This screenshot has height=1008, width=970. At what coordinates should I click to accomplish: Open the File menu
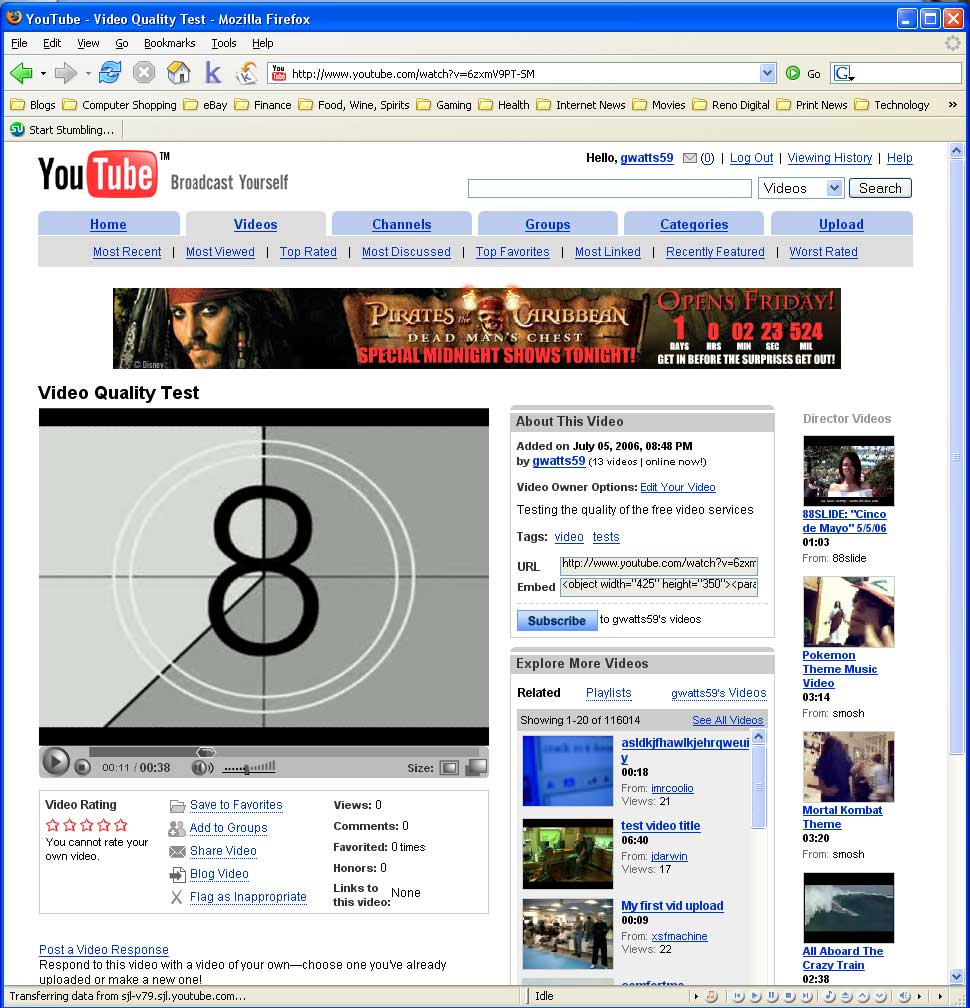point(19,43)
